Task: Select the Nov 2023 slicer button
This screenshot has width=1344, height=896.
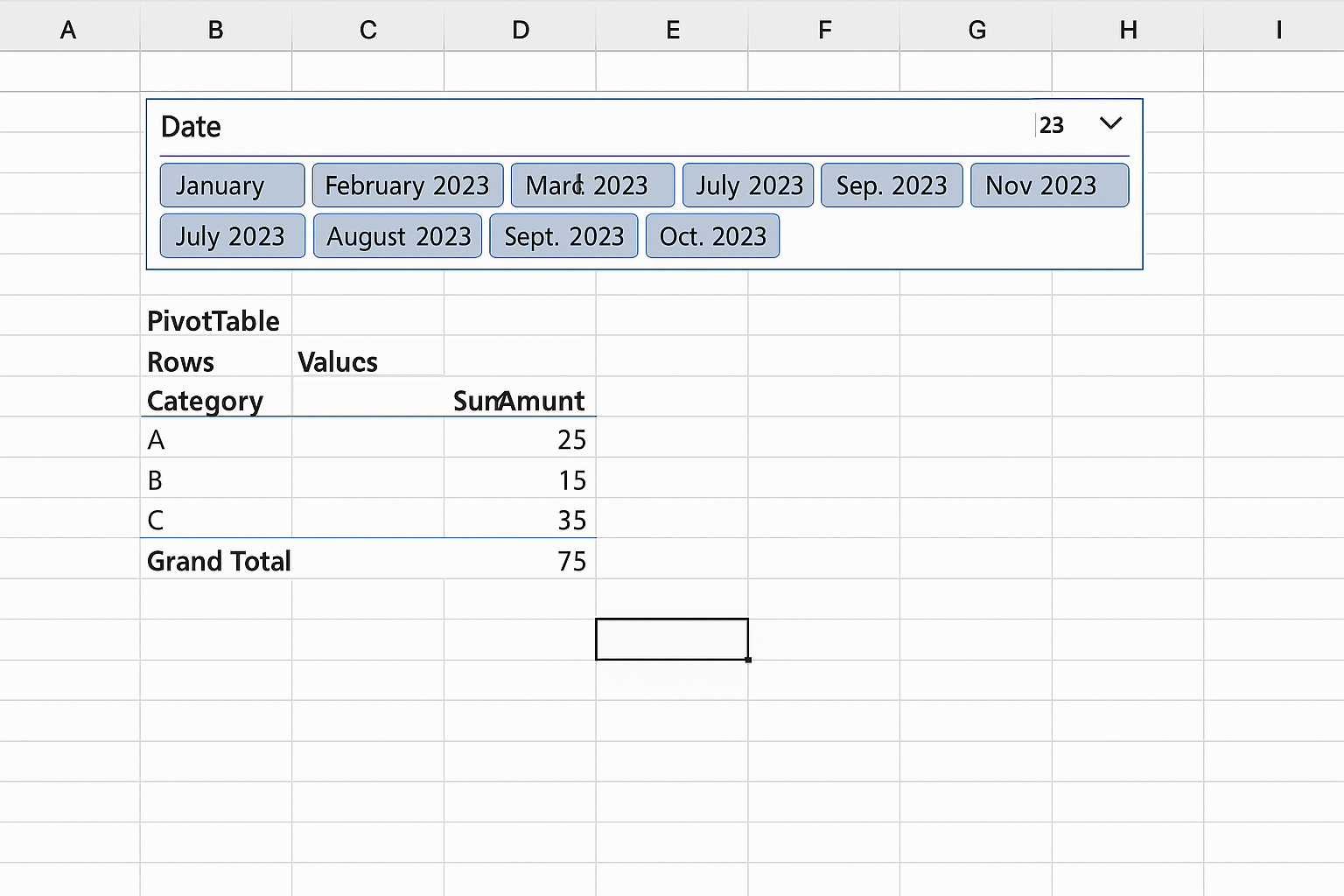Action: (1049, 185)
